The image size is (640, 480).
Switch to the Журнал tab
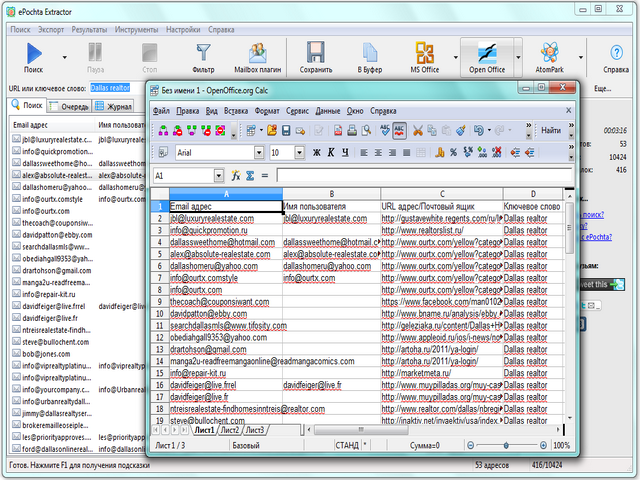point(113,107)
